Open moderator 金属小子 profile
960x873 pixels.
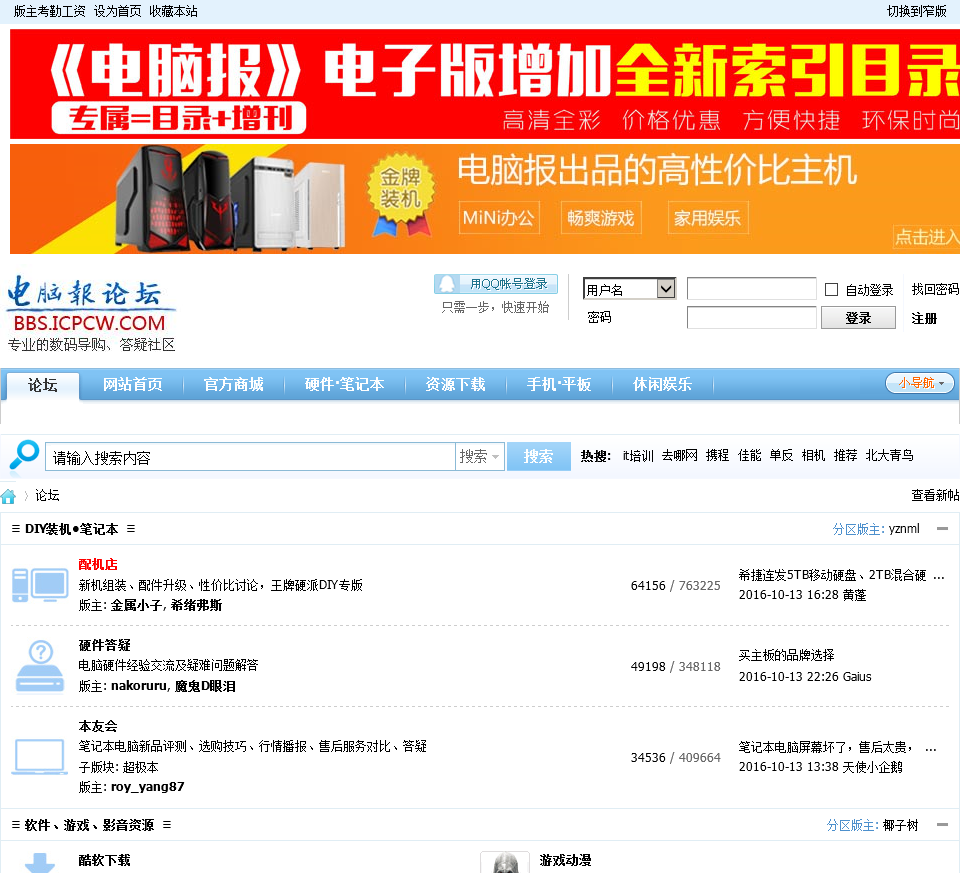[x=136, y=605]
